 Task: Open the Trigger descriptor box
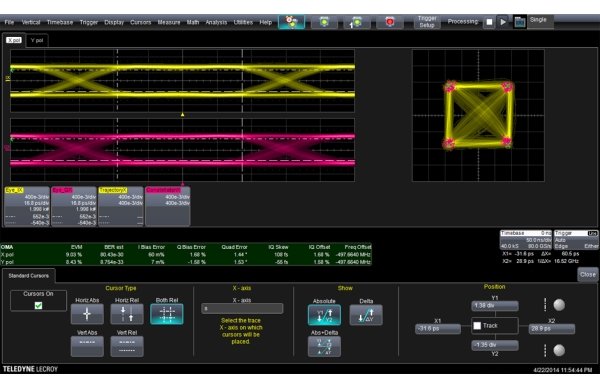coord(576,240)
